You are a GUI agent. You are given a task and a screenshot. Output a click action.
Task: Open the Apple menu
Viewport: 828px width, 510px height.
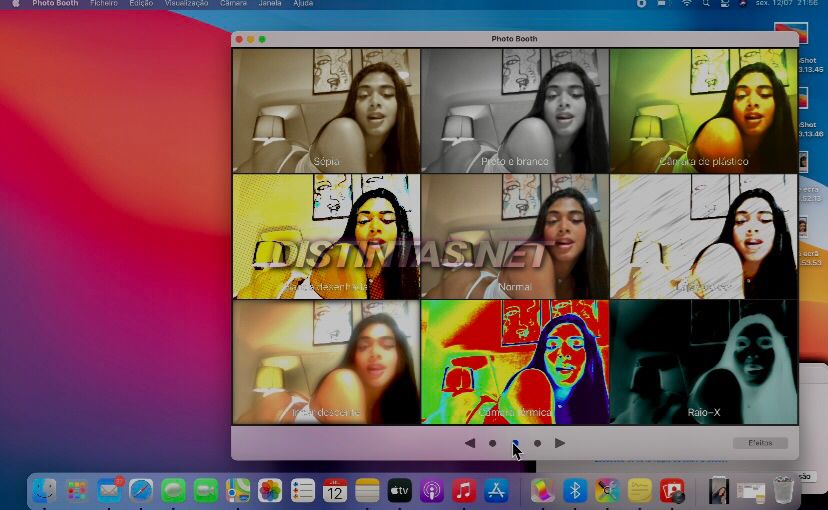point(16,3)
